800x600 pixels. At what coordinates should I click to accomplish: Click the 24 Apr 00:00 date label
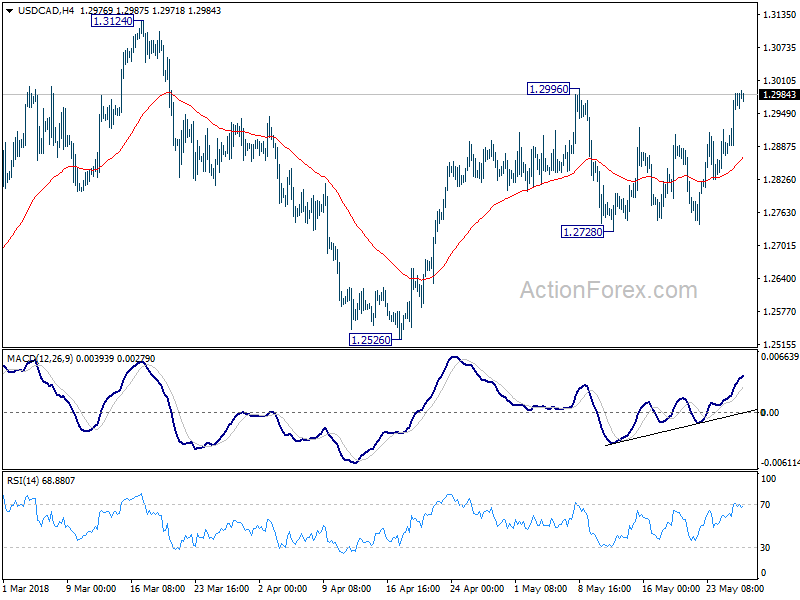click(477, 589)
